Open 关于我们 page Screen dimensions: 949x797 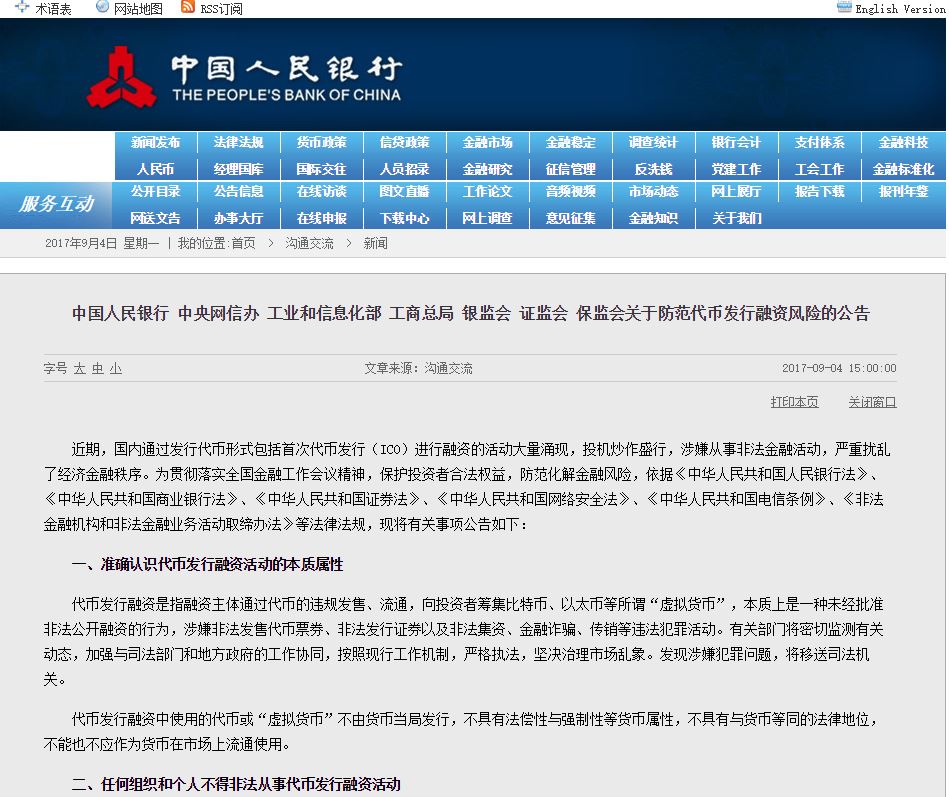tap(736, 218)
